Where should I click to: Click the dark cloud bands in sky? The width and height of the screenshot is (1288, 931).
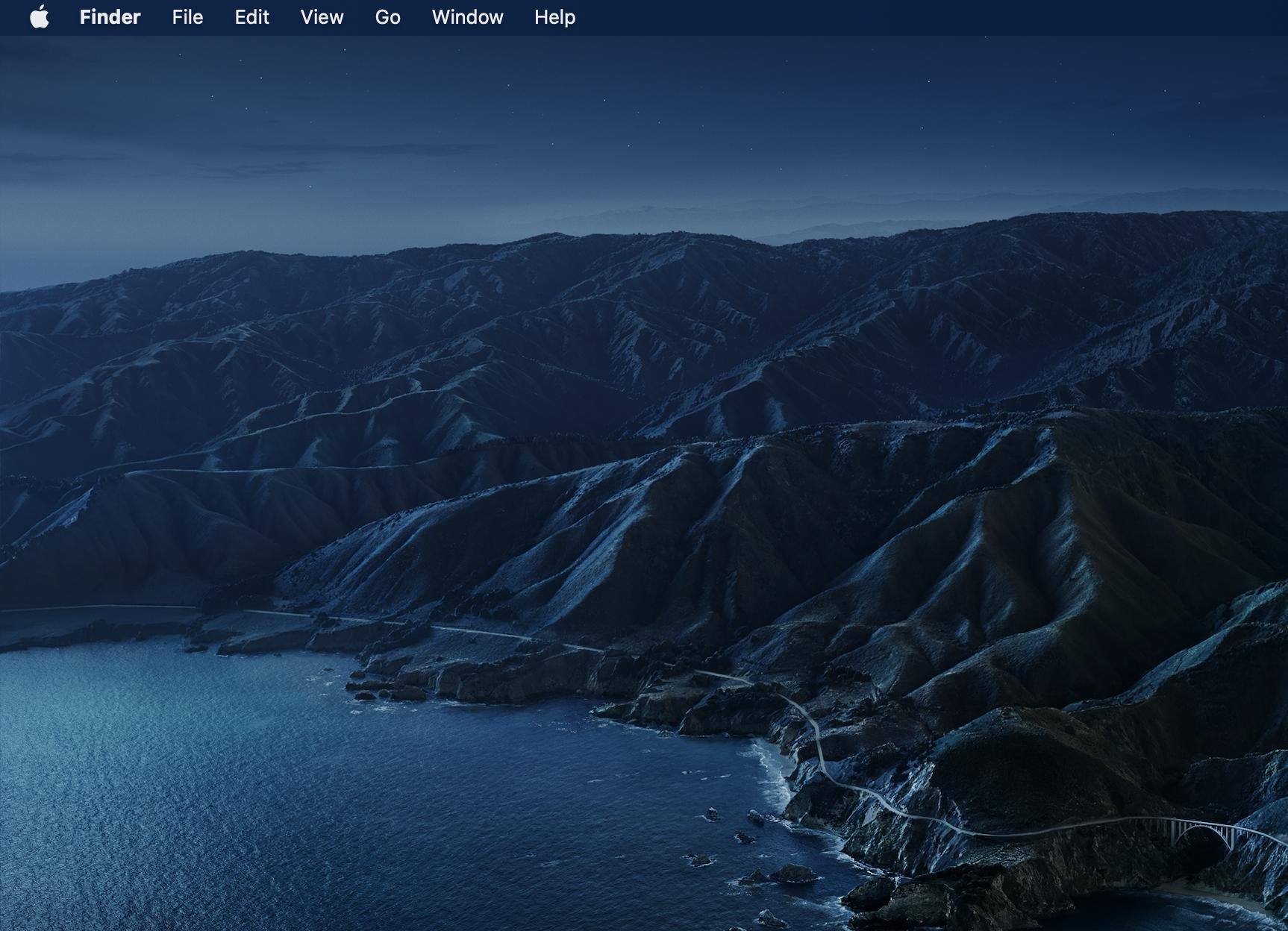click(x=298, y=153)
